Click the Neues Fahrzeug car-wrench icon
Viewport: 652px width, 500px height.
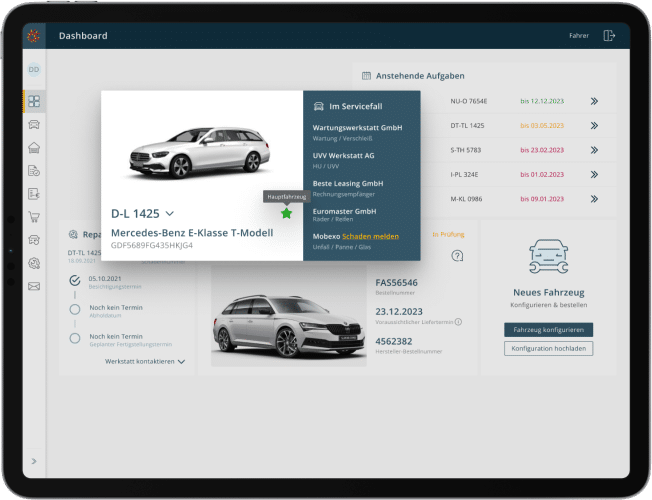point(548,256)
